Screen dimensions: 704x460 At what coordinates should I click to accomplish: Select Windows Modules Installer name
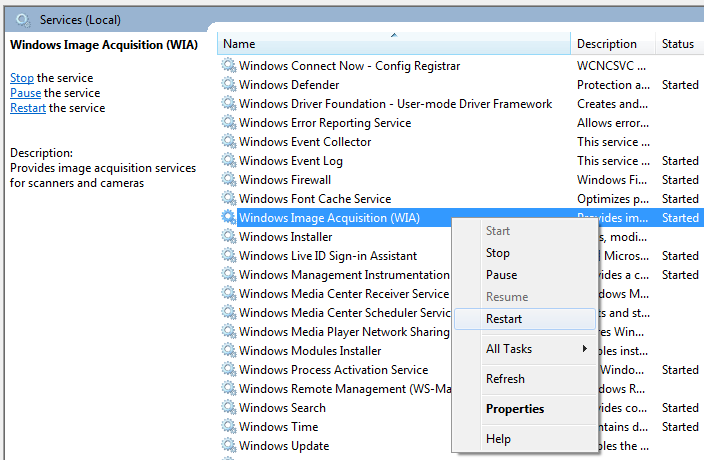coord(310,350)
